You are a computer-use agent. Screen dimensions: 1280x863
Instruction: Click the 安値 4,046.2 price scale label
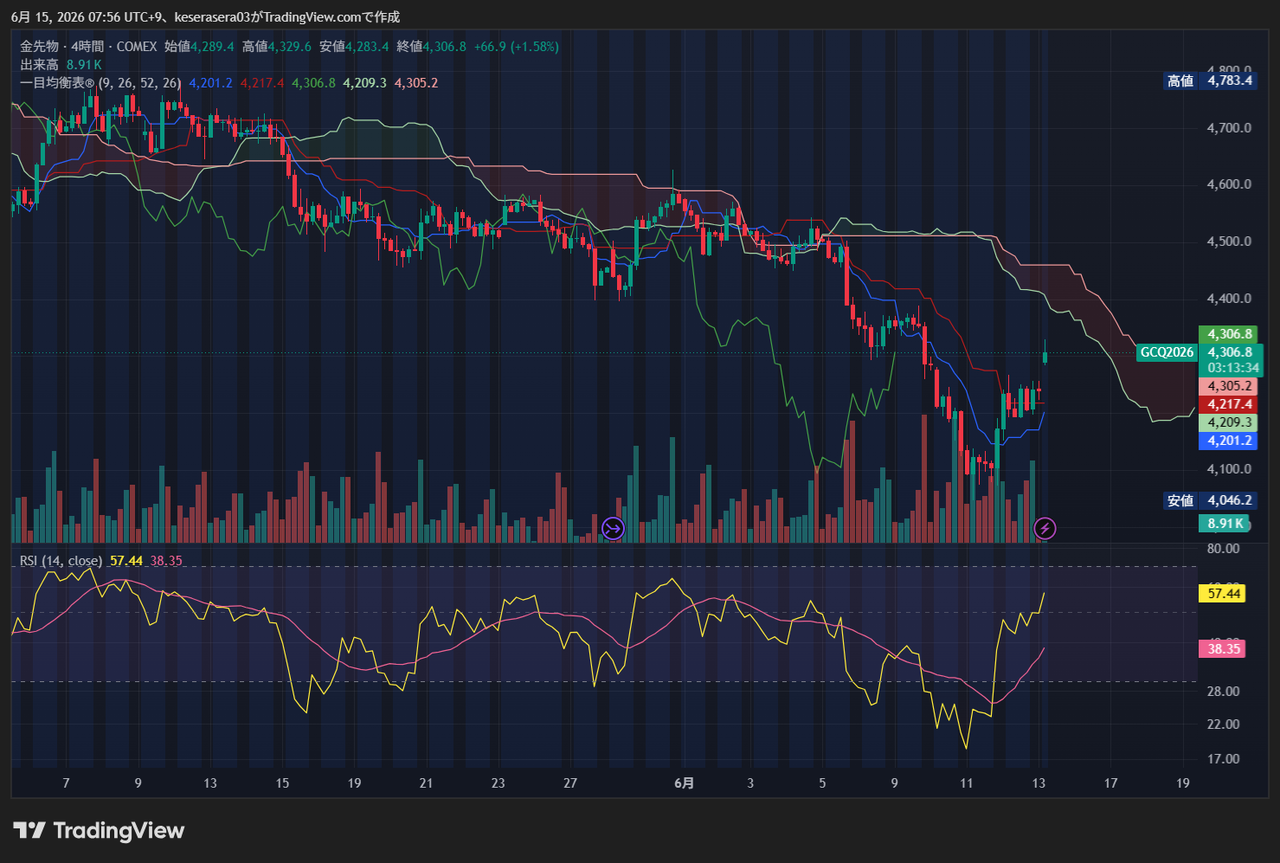pos(1210,501)
